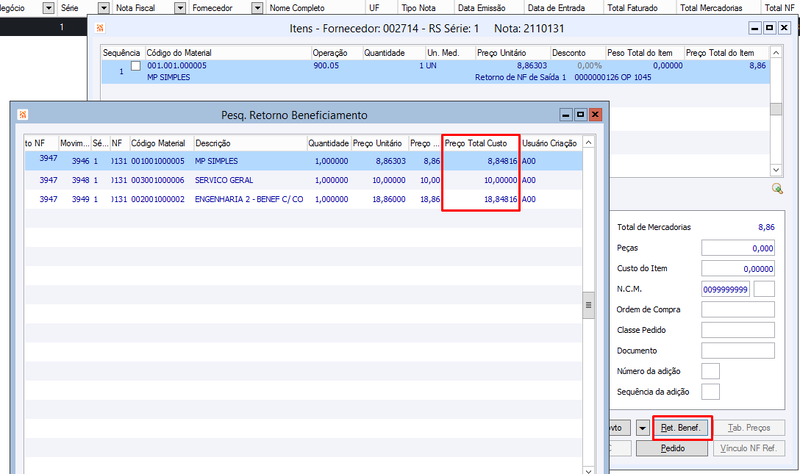Viewport: 800px width, 474px height.
Task: Click the app icon of Pesq. Retorno Beneficiamento window
Action: [x=22, y=115]
